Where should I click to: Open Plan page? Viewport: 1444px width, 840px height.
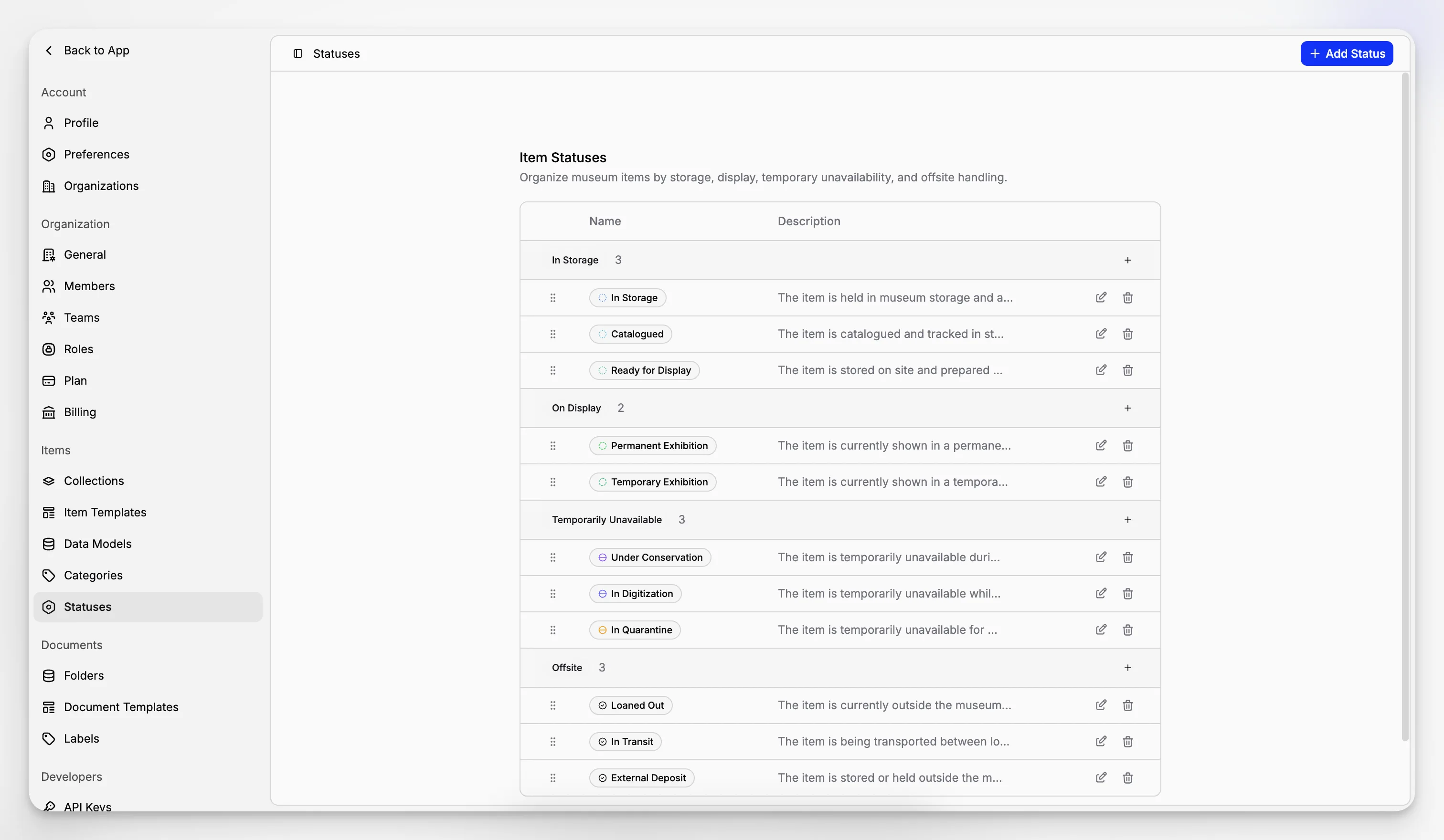pyautogui.click(x=148, y=381)
